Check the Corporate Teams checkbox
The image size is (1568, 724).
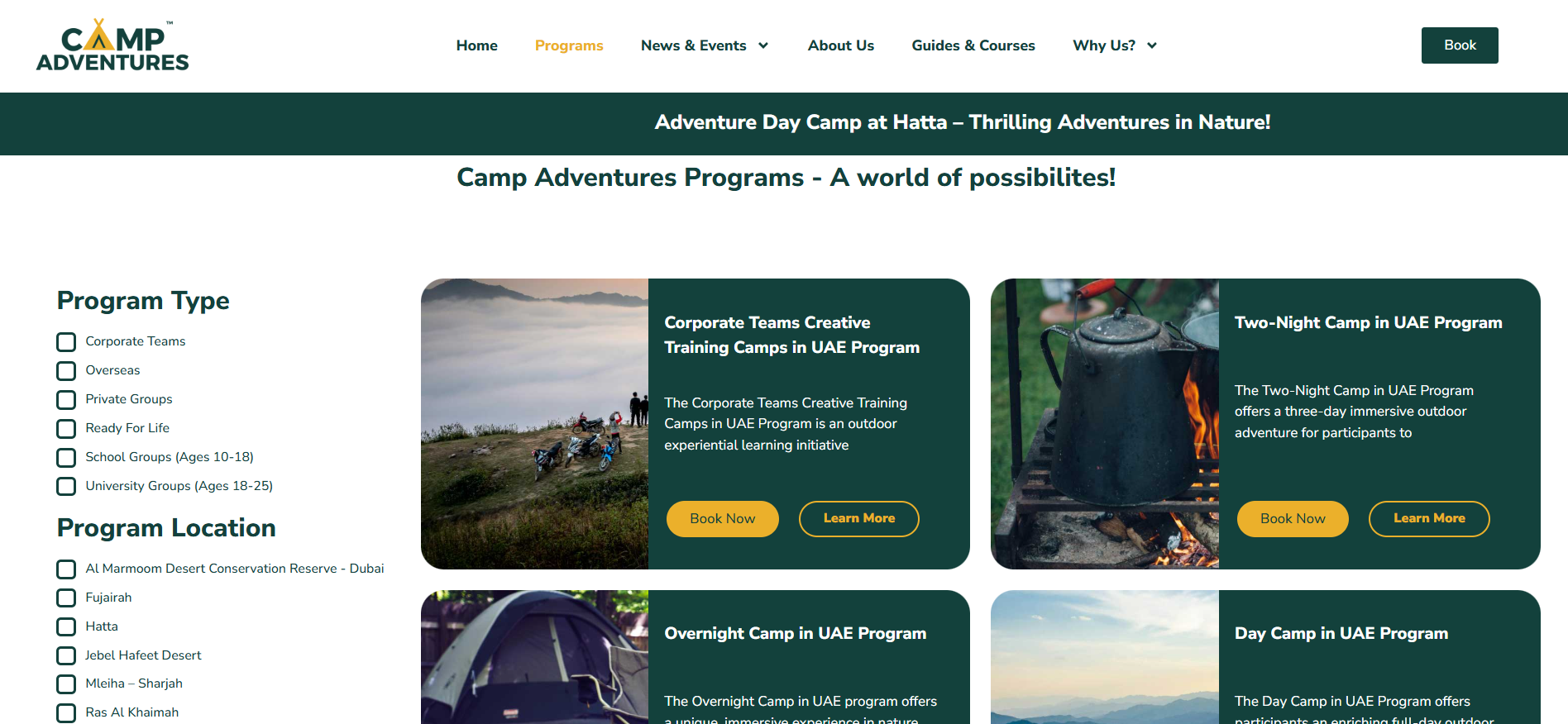tap(66, 342)
